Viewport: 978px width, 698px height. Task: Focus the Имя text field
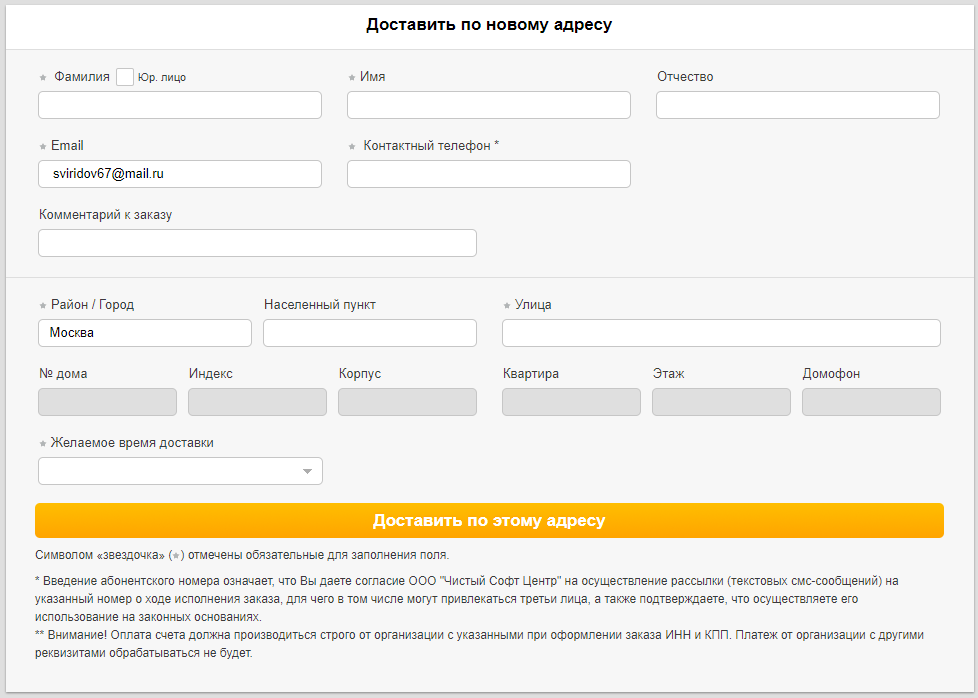pyautogui.click(x=488, y=105)
